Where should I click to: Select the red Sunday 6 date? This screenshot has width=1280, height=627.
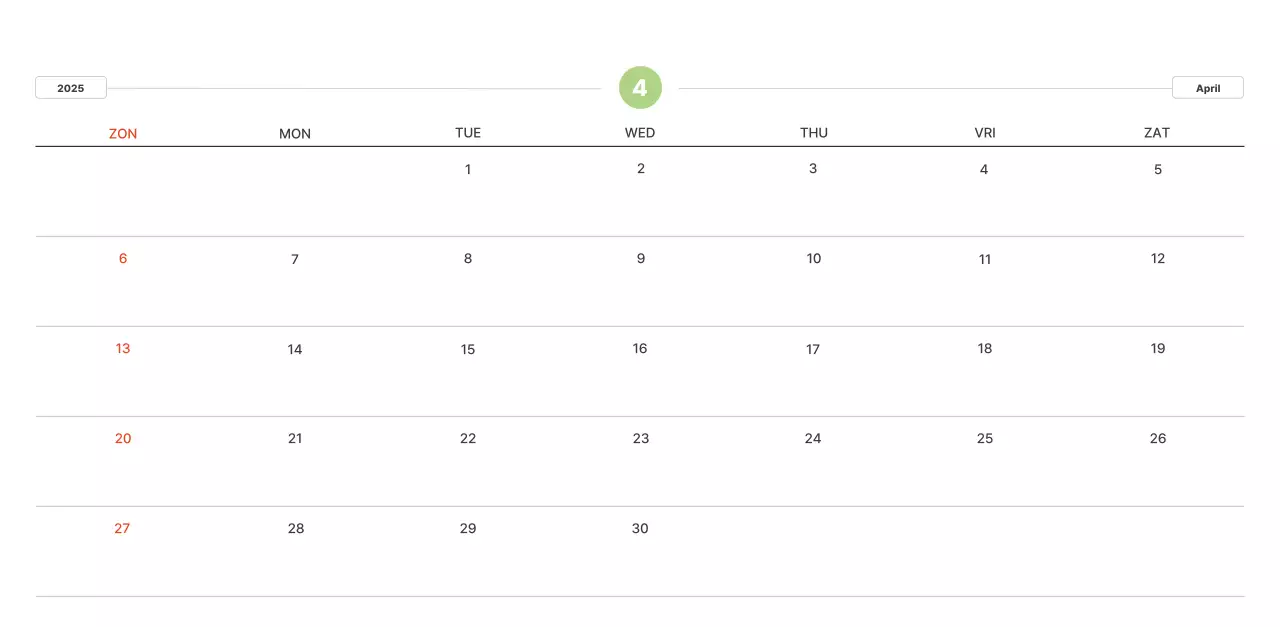123,258
